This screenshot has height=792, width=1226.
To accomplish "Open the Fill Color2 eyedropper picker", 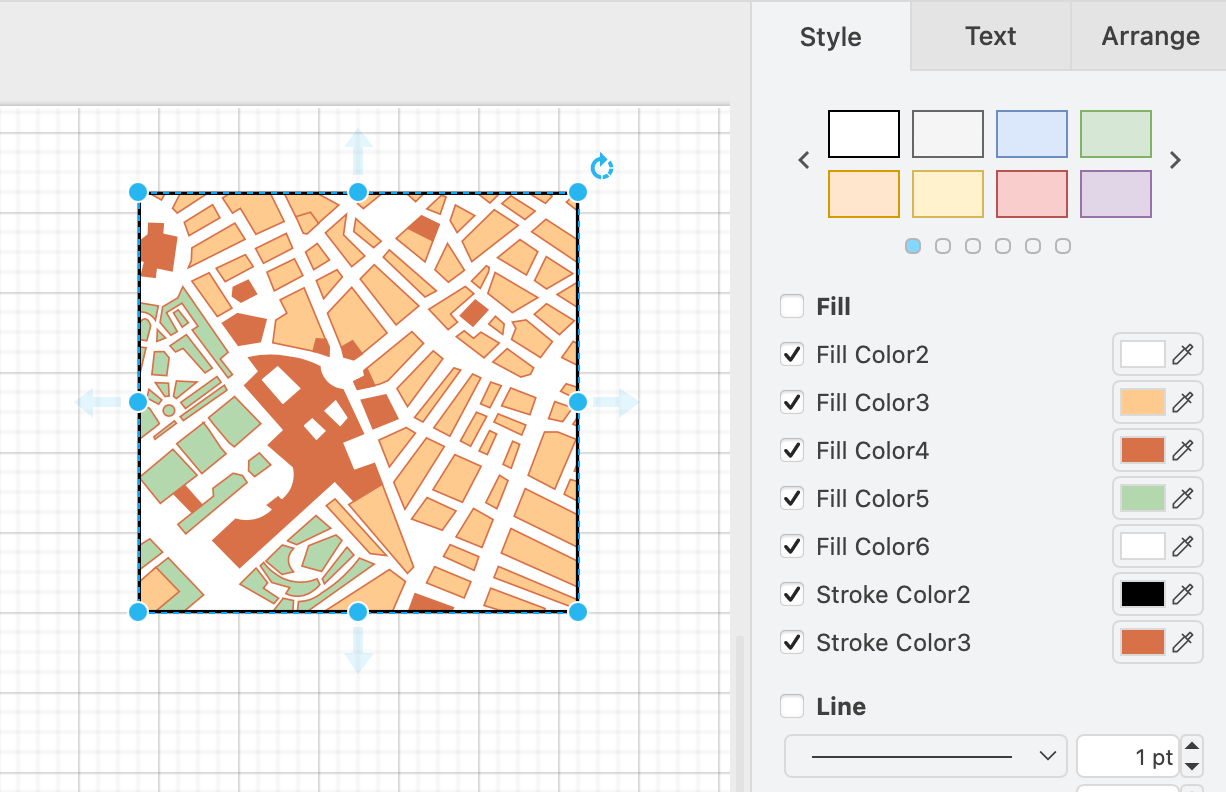I will coord(1183,354).
